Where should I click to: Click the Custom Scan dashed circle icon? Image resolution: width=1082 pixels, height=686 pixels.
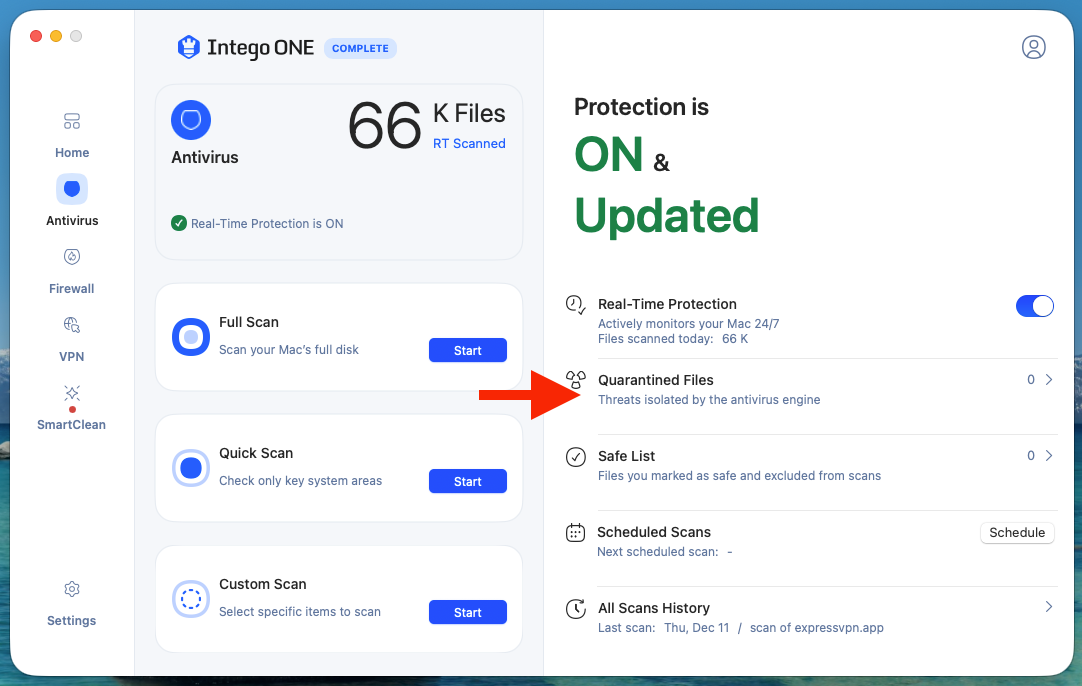coord(191,599)
